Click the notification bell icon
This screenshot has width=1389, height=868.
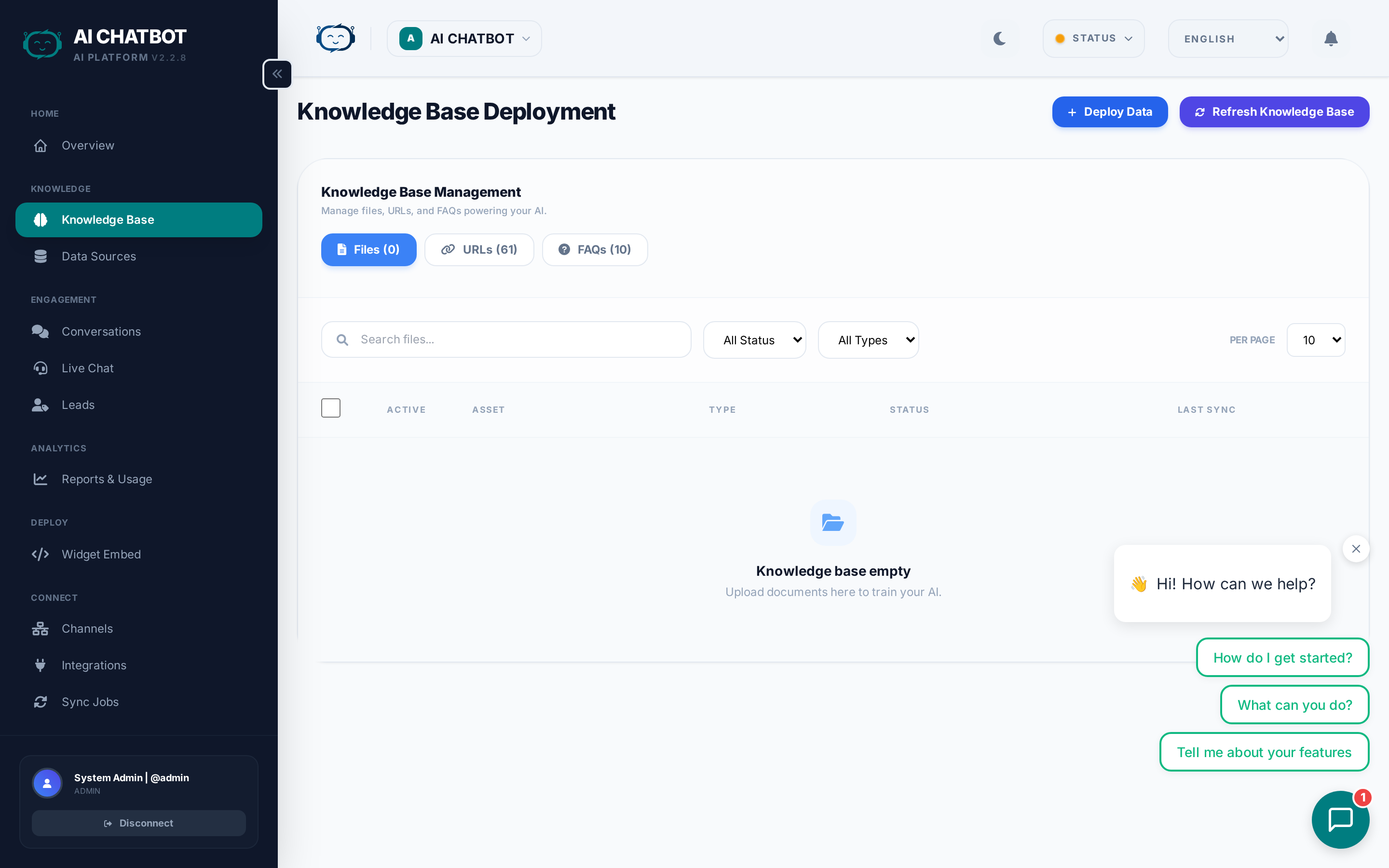(1331, 39)
